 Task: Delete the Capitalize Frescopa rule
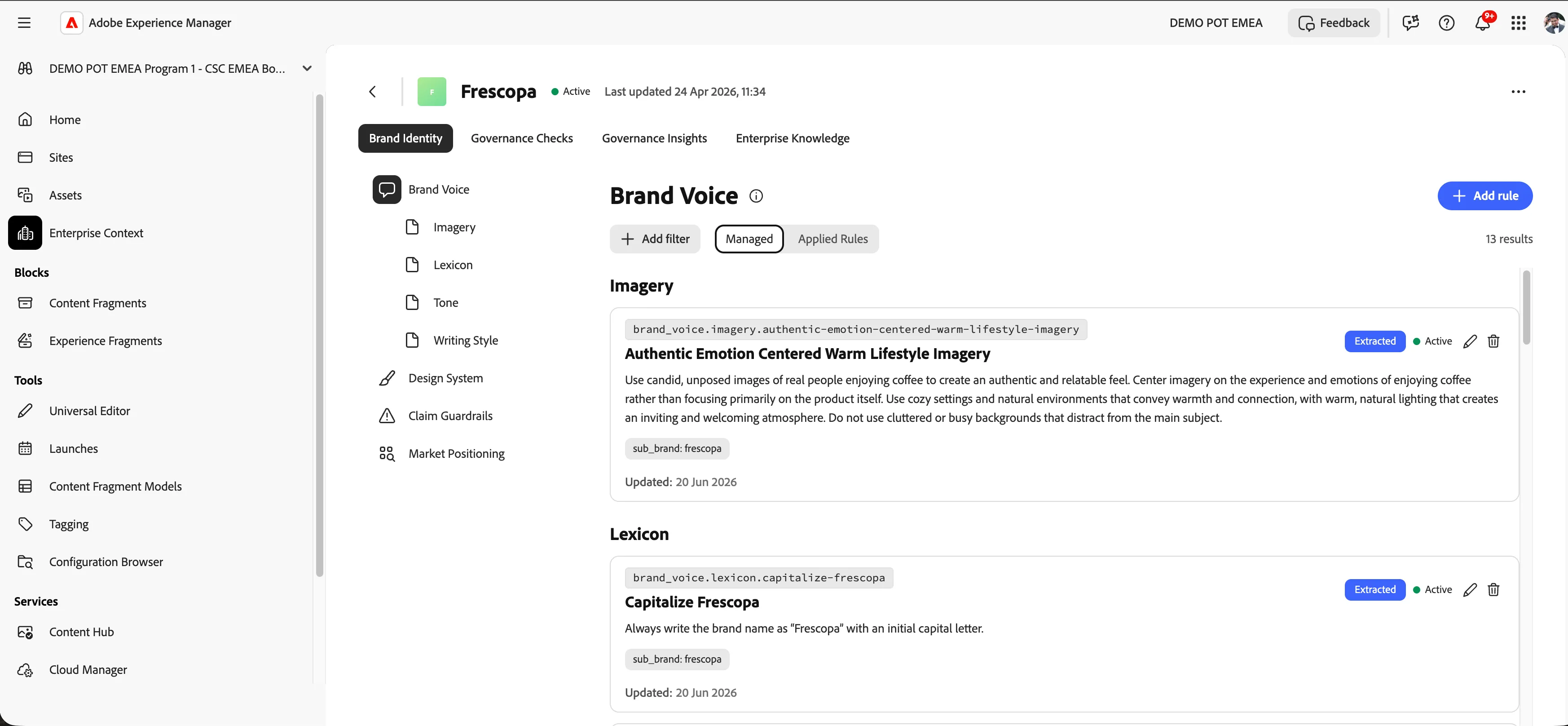[x=1493, y=589]
